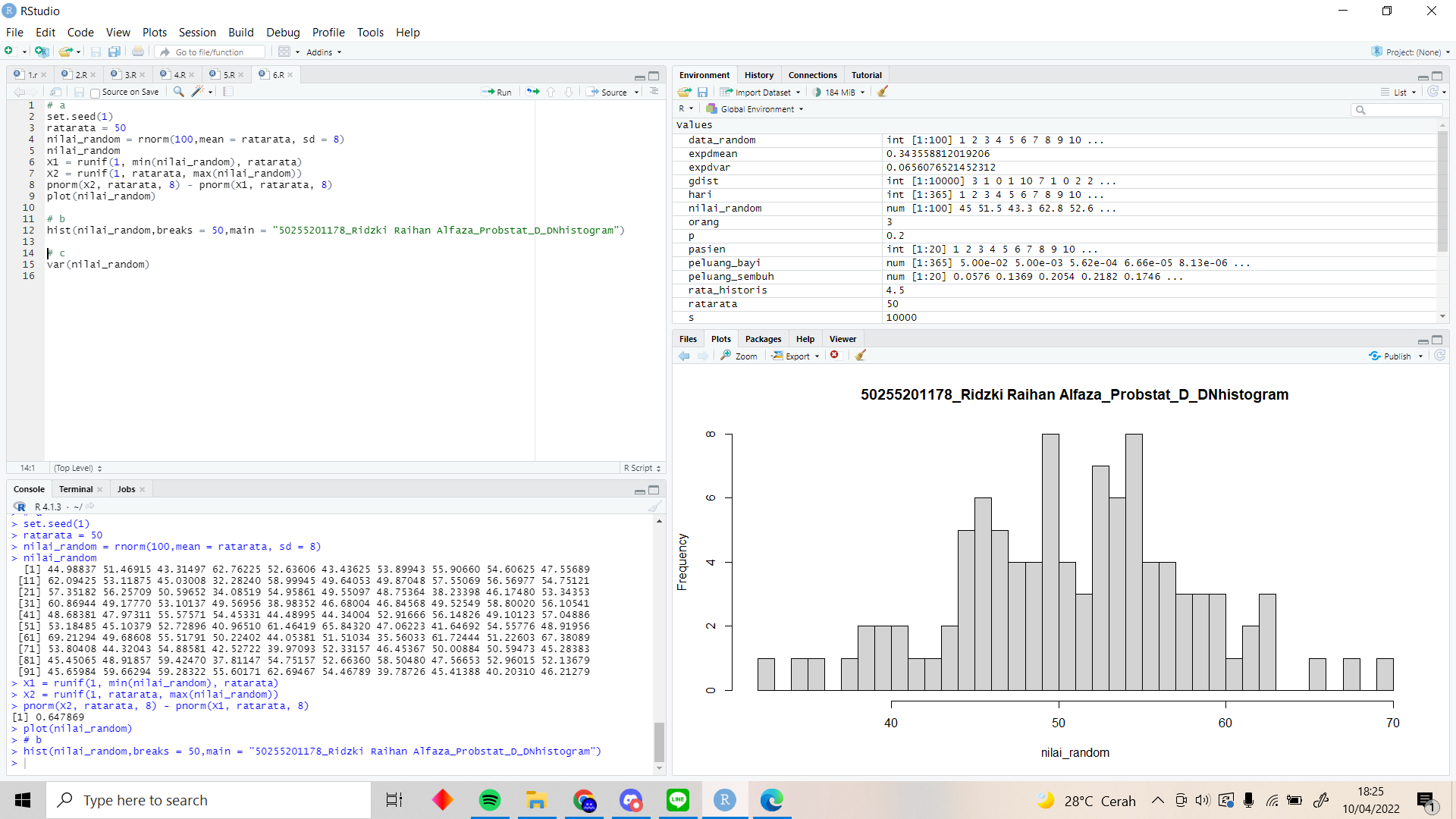Open Microsoft Edge from the taskbar

click(771, 800)
